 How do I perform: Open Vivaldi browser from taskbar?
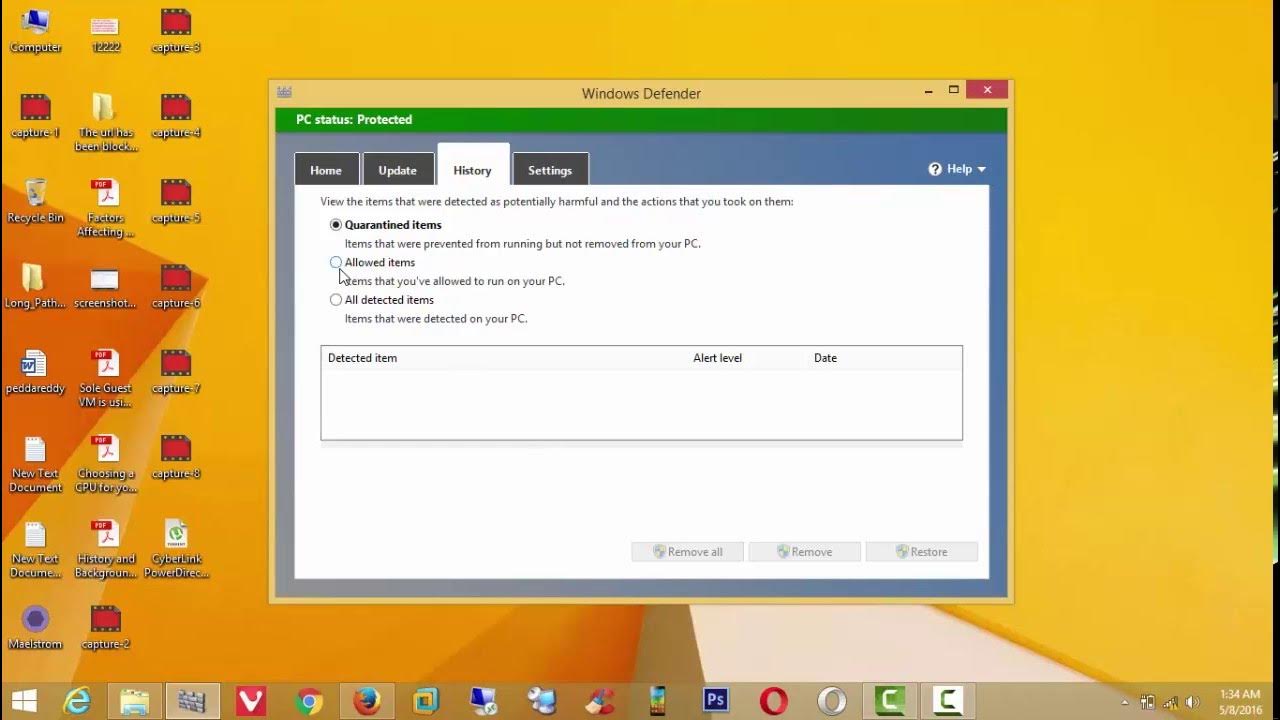250,700
